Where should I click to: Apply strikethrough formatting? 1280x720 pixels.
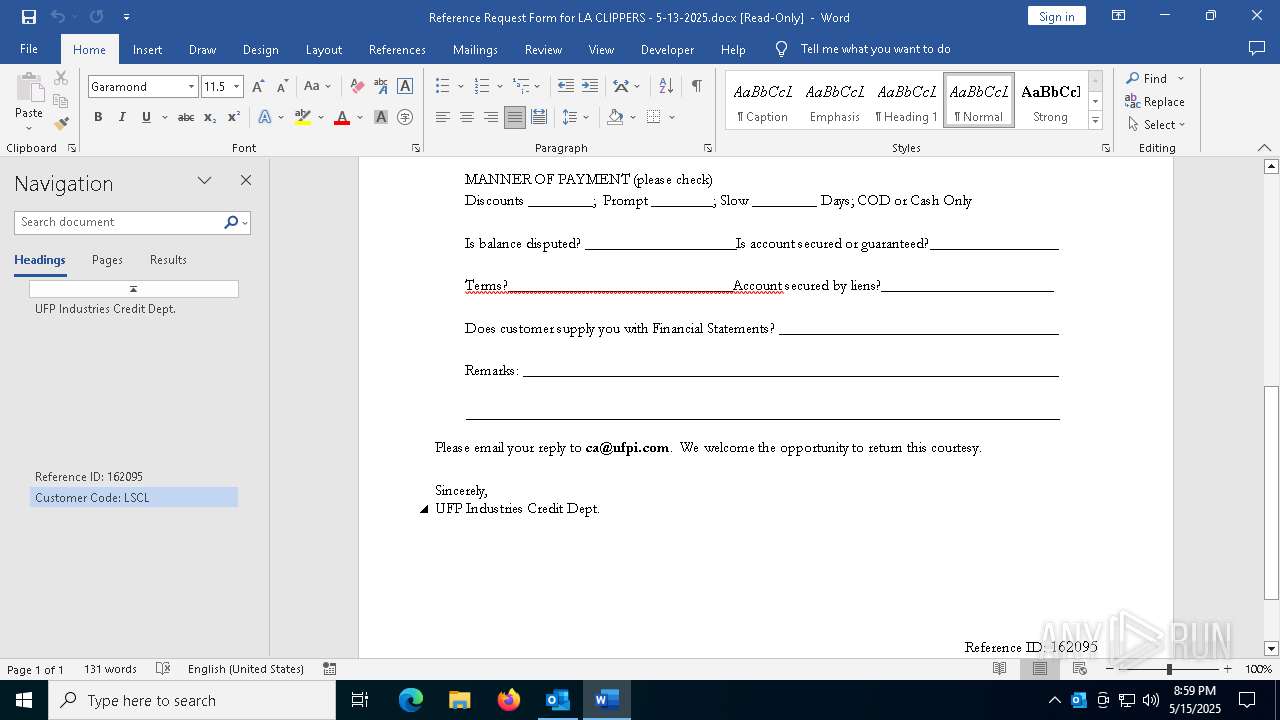(185, 117)
